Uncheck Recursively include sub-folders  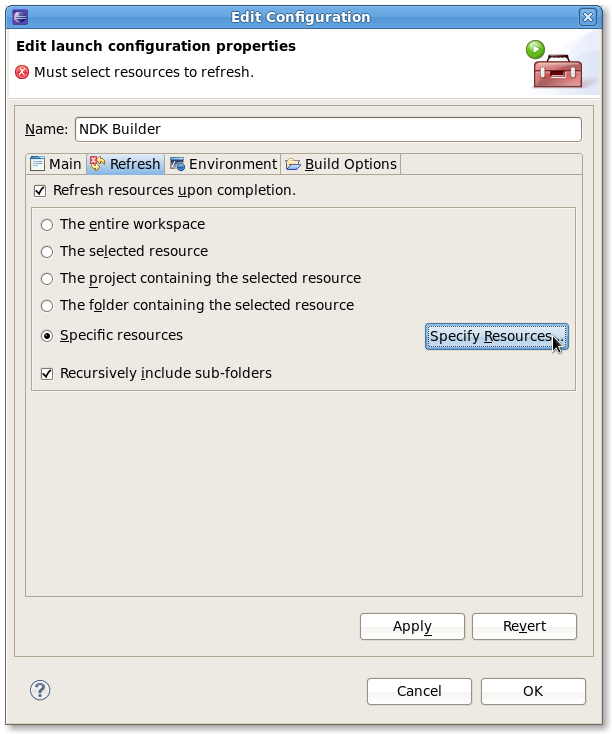coord(47,373)
